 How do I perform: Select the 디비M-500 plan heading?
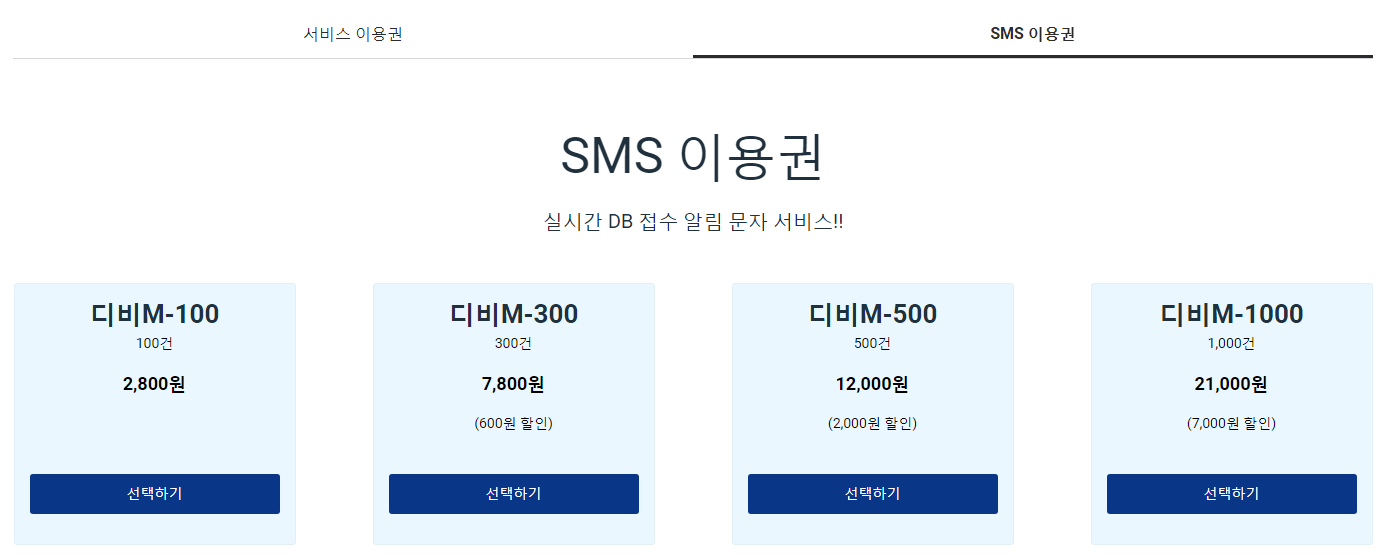(x=873, y=314)
